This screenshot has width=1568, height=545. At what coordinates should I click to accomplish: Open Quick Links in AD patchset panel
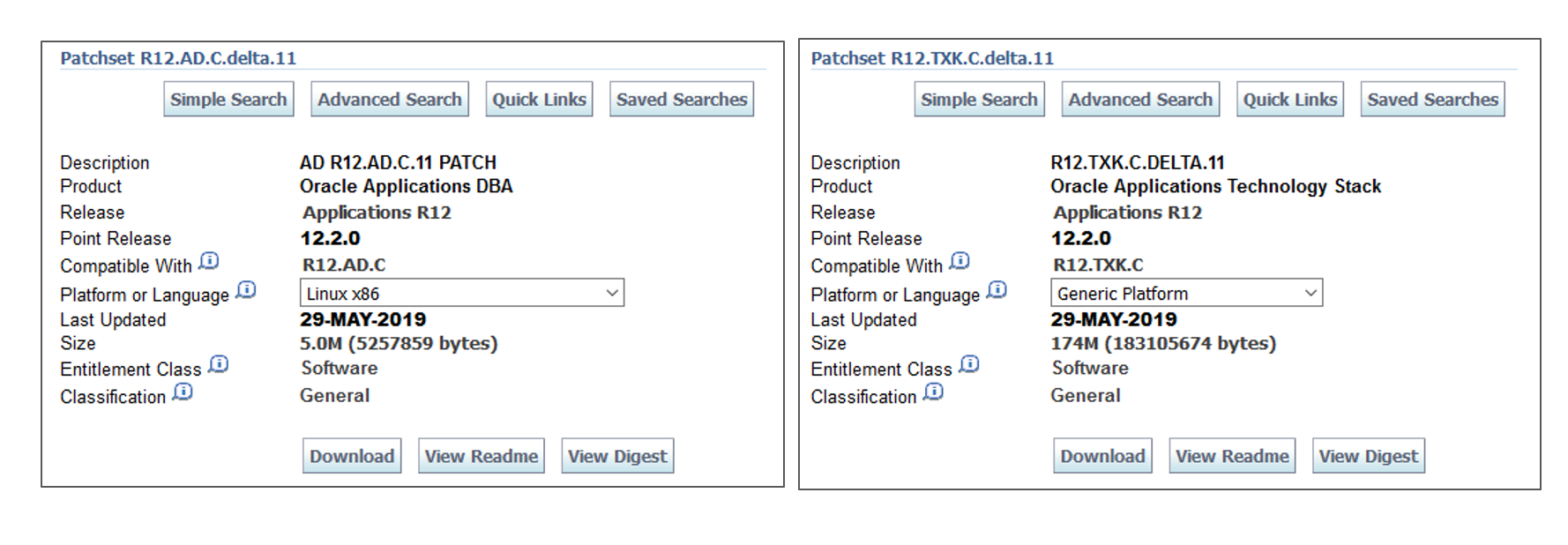coord(539,100)
